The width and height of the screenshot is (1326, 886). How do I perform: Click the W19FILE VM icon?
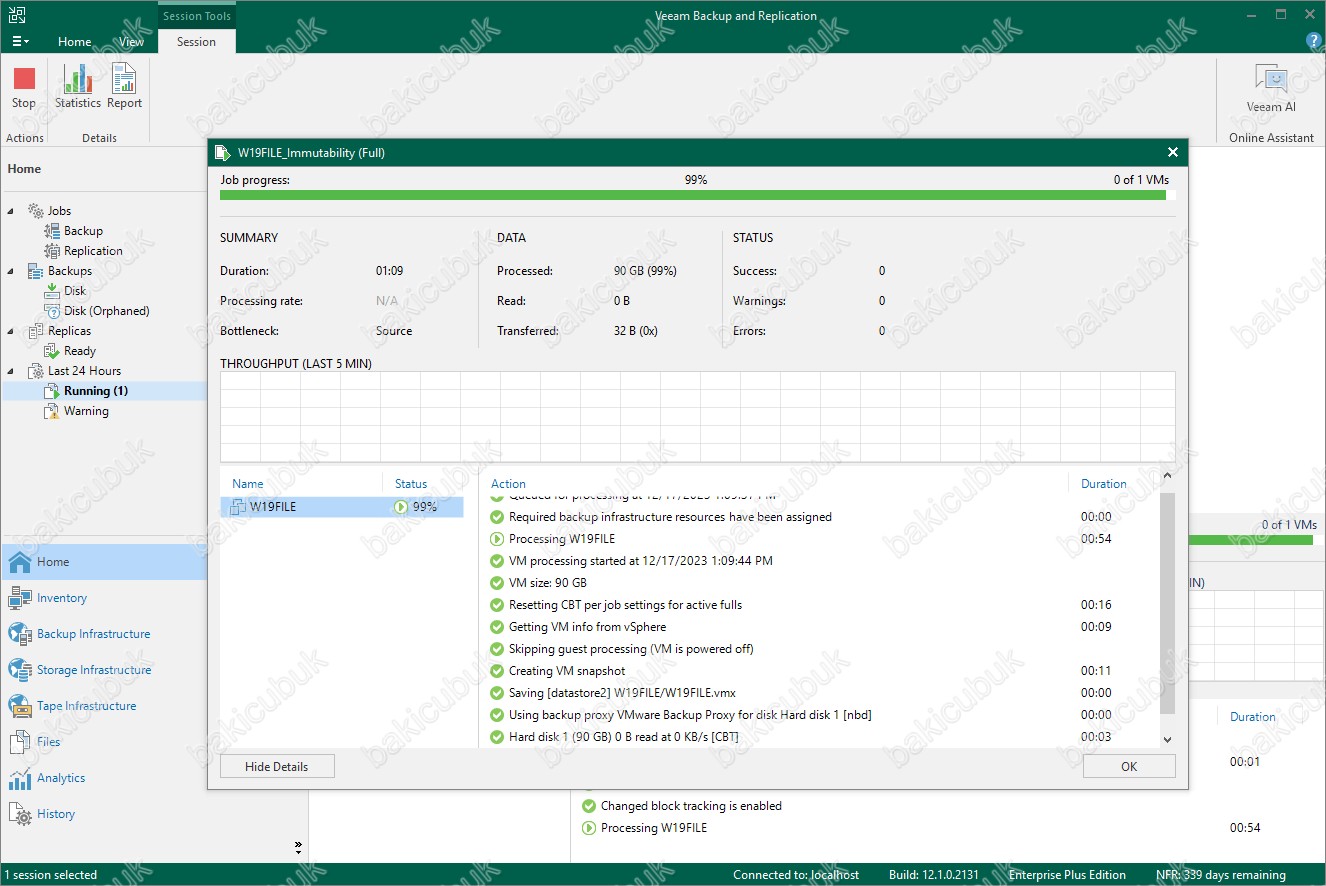[238, 507]
